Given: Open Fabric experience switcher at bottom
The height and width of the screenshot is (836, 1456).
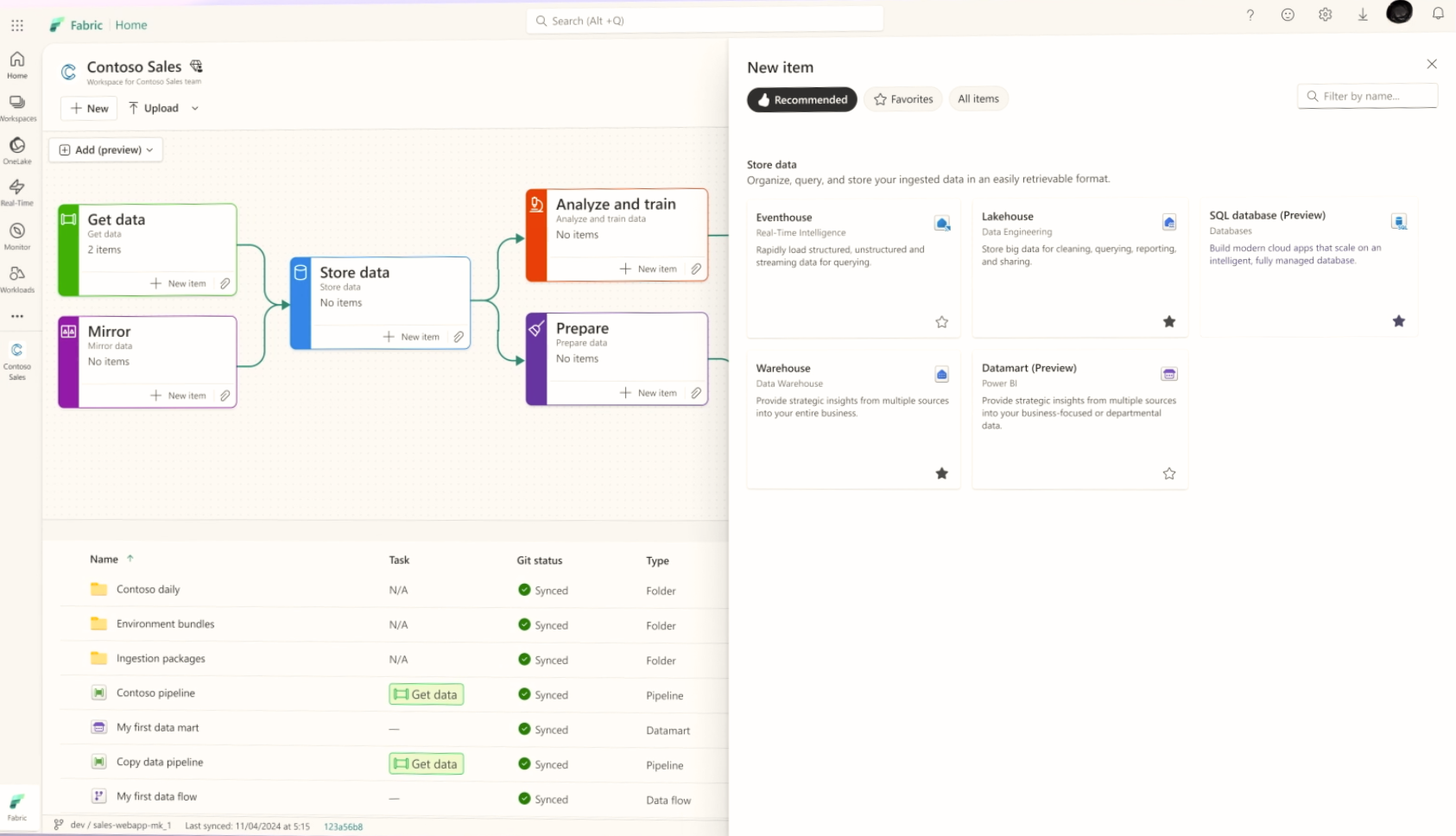Looking at the screenshot, I should pyautogui.click(x=17, y=807).
